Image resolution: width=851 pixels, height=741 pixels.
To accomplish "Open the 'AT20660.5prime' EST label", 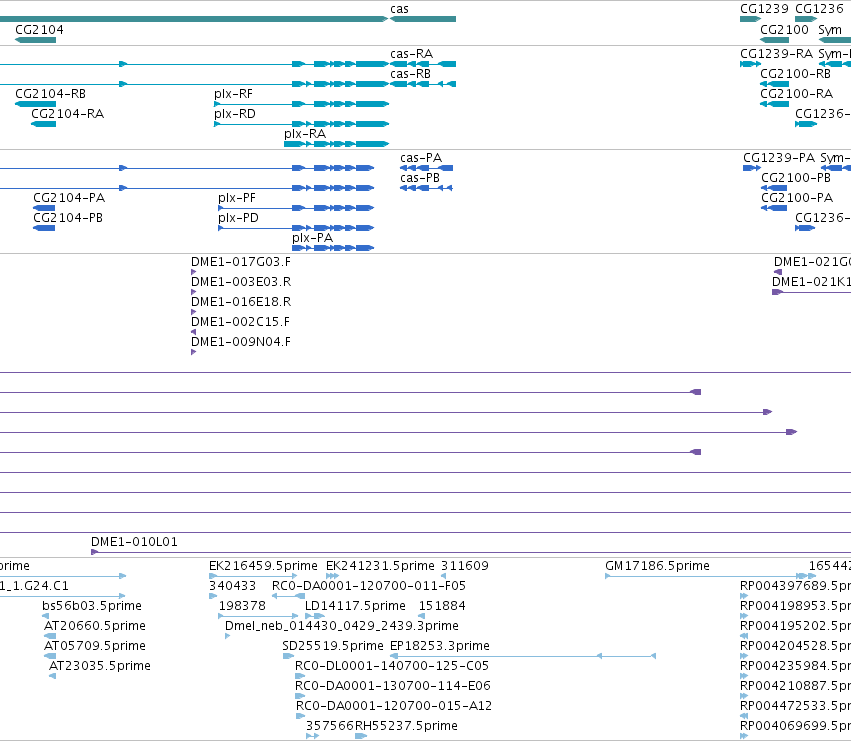I will coord(94,626).
